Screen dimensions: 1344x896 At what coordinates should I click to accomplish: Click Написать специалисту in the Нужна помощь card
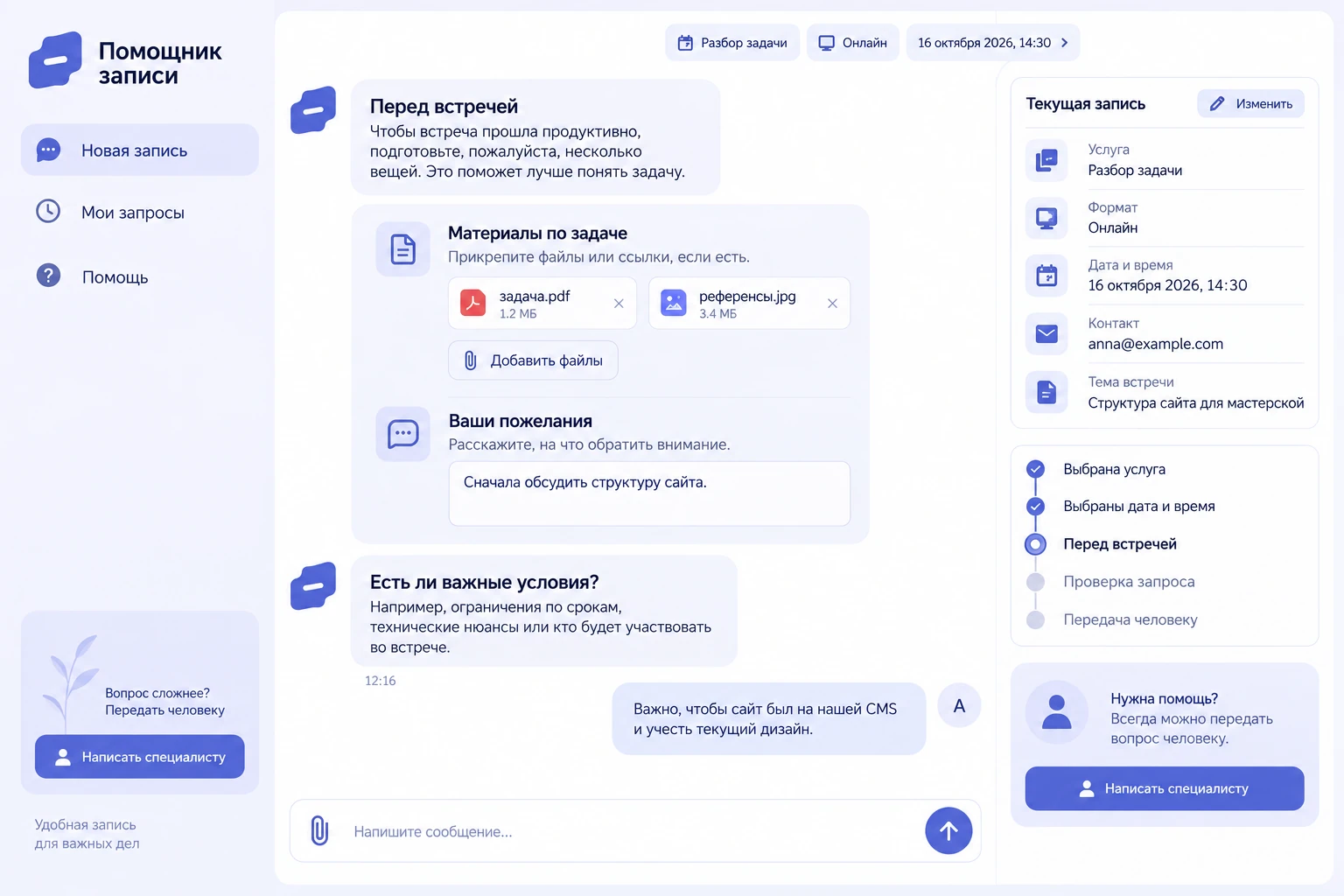pos(1165,788)
